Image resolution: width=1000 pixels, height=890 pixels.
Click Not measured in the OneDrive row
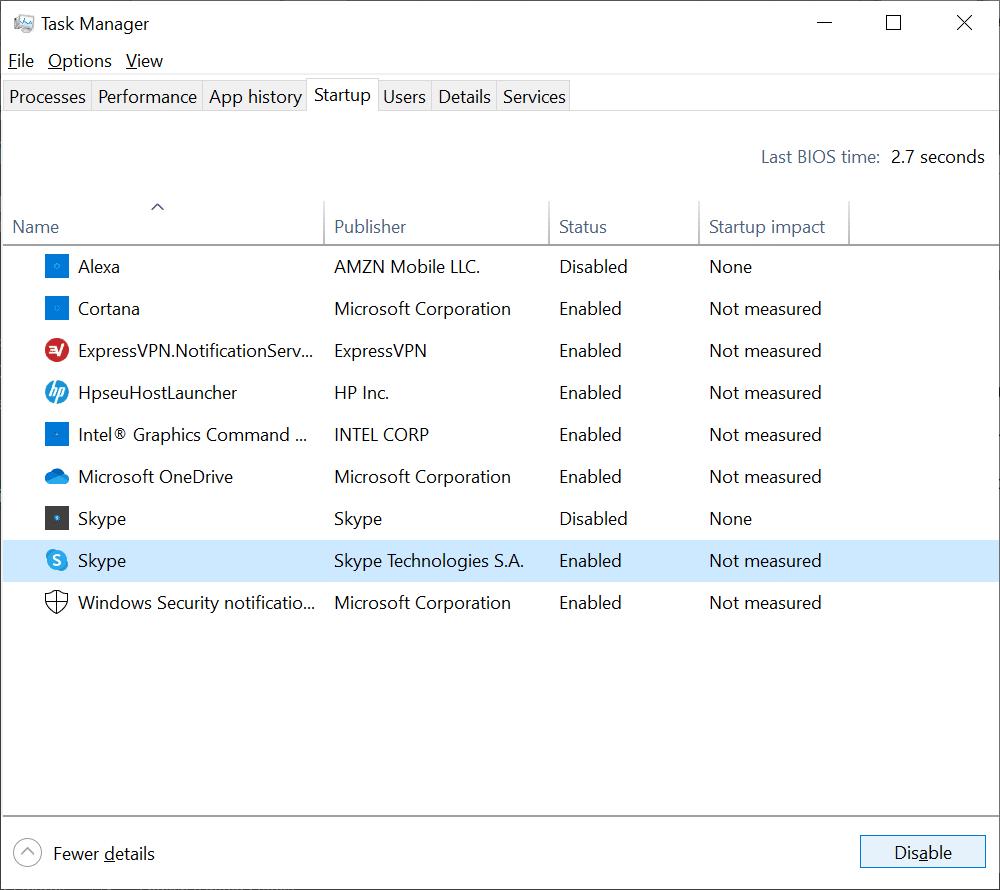[765, 477]
